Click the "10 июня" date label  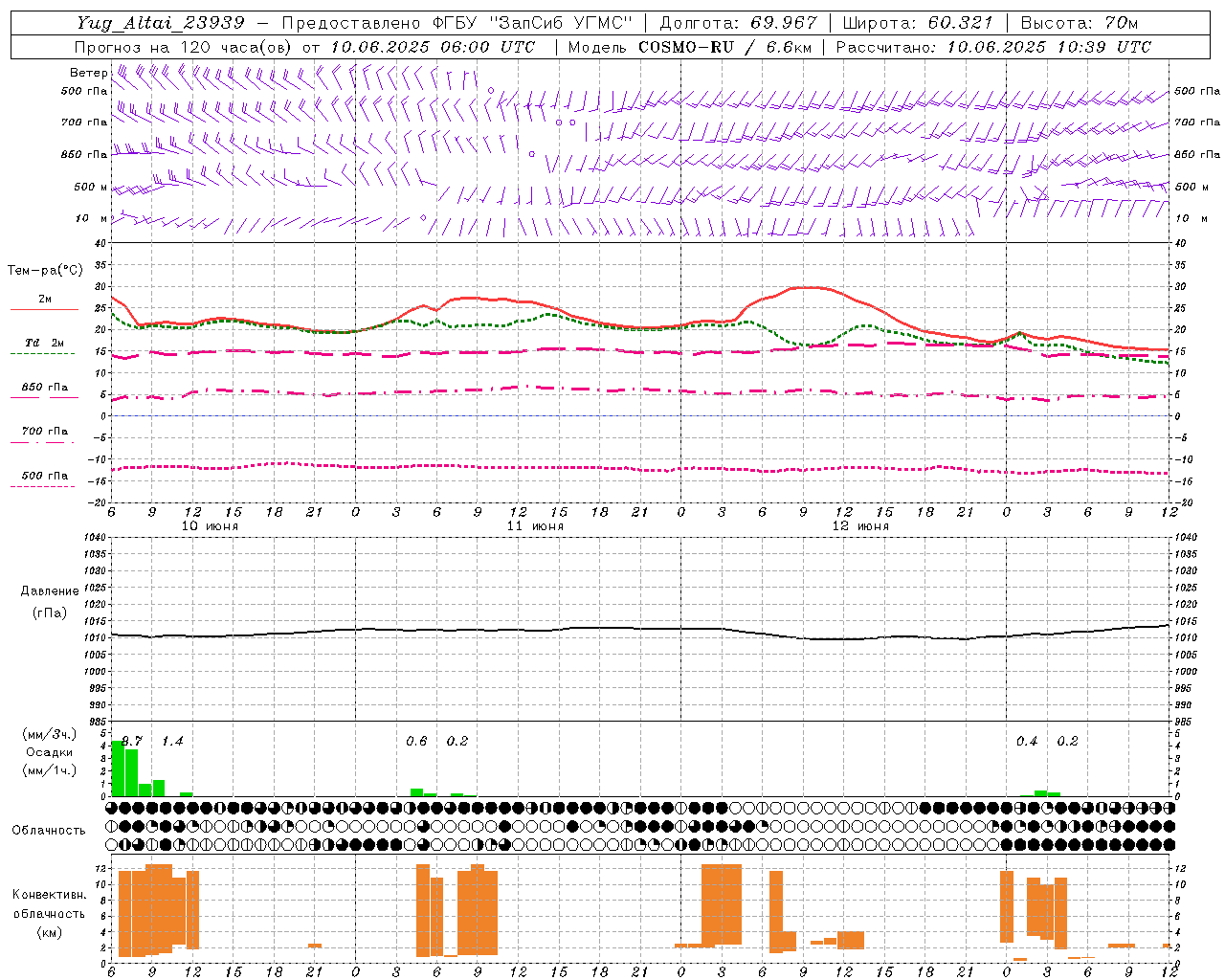[x=210, y=526]
